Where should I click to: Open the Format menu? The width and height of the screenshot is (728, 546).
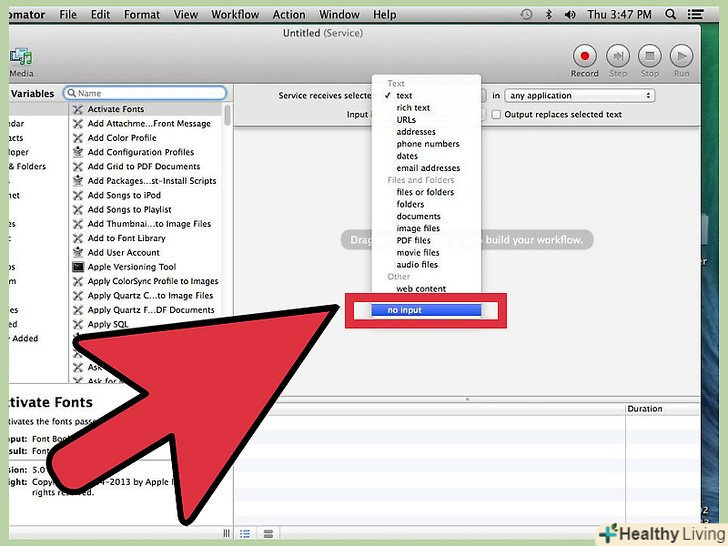(142, 15)
